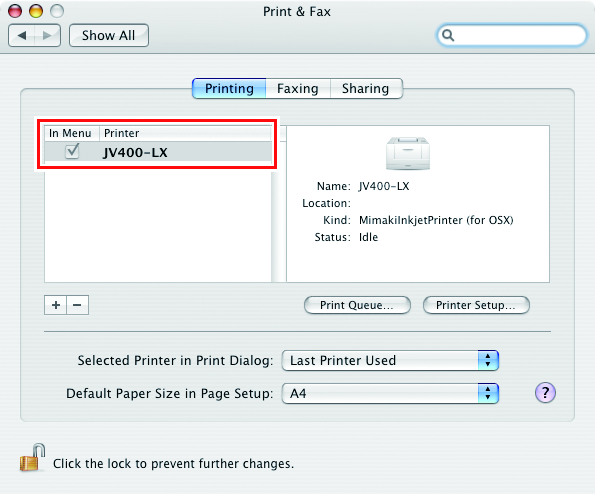Click the In Menu column header

(x=72, y=133)
